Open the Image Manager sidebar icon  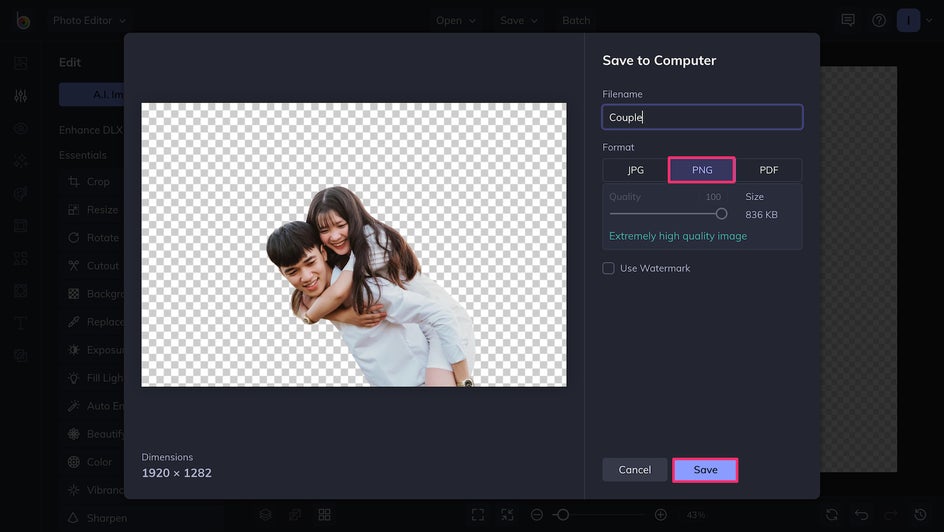[x=20, y=63]
